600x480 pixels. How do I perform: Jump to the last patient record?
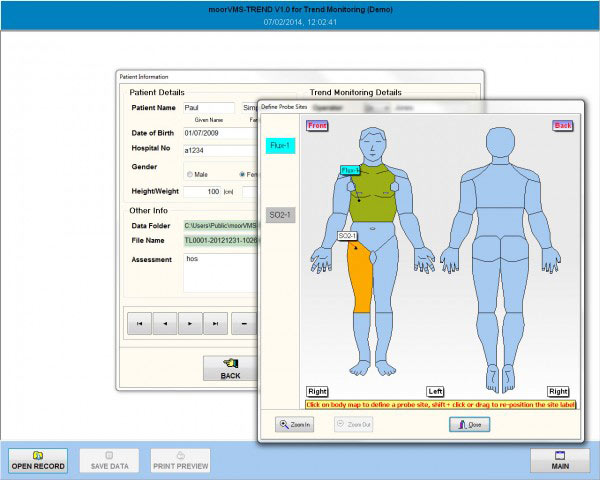point(216,323)
